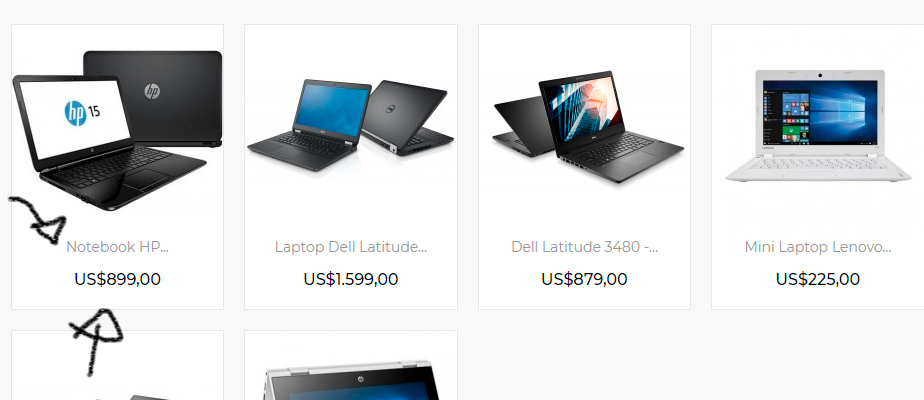924x400 pixels.
Task: Click the Dell logo on the closed laptop lid
Action: (x=390, y=108)
